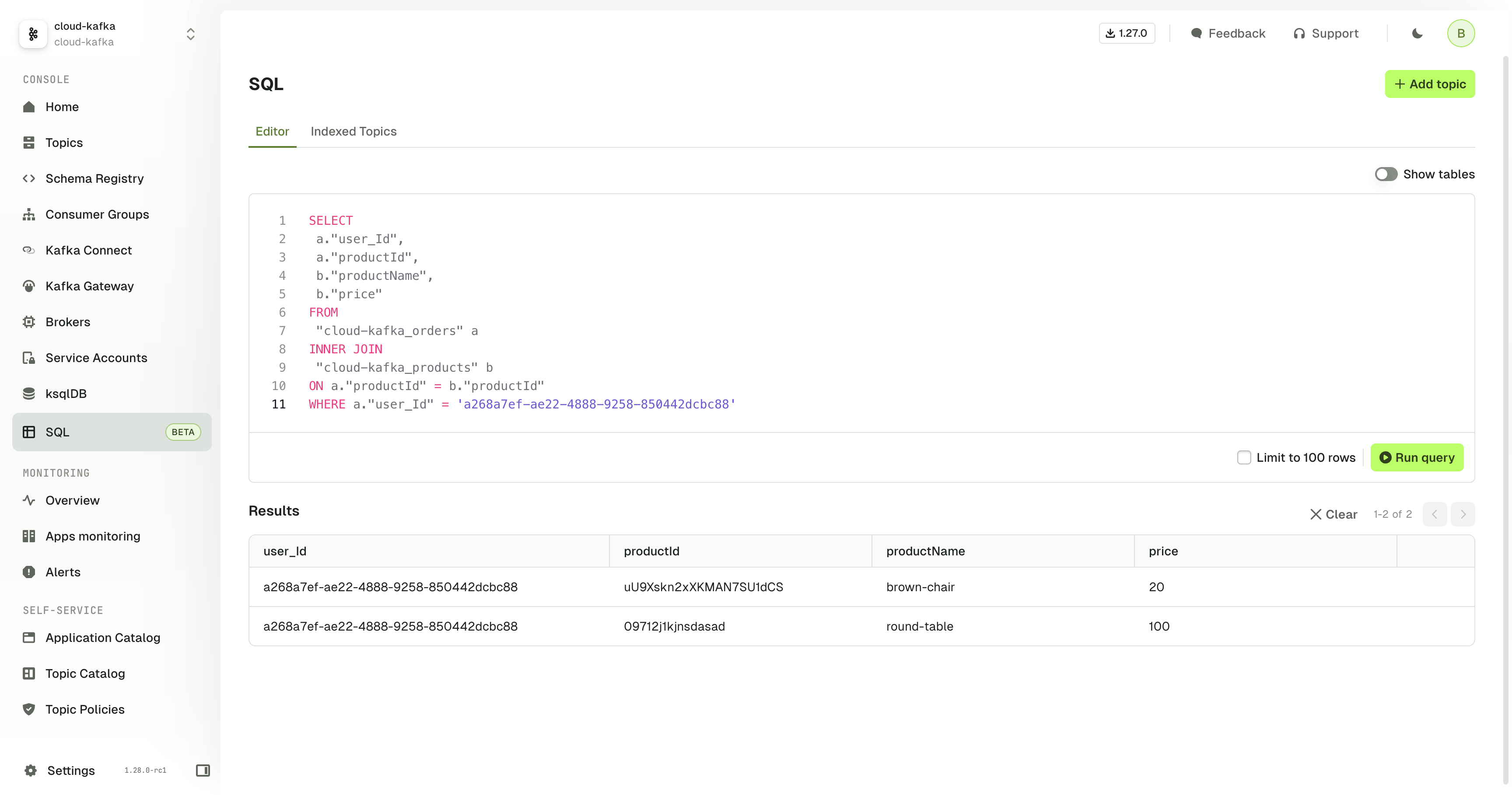
Task: Open the Editor tab
Action: pos(273,132)
